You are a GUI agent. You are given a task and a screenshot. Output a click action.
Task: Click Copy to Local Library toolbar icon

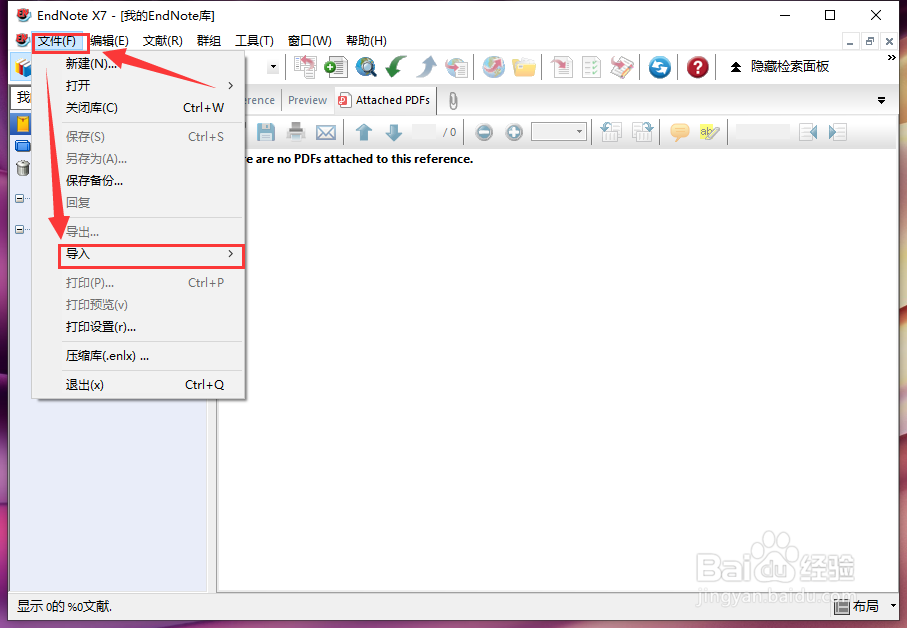(305, 67)
